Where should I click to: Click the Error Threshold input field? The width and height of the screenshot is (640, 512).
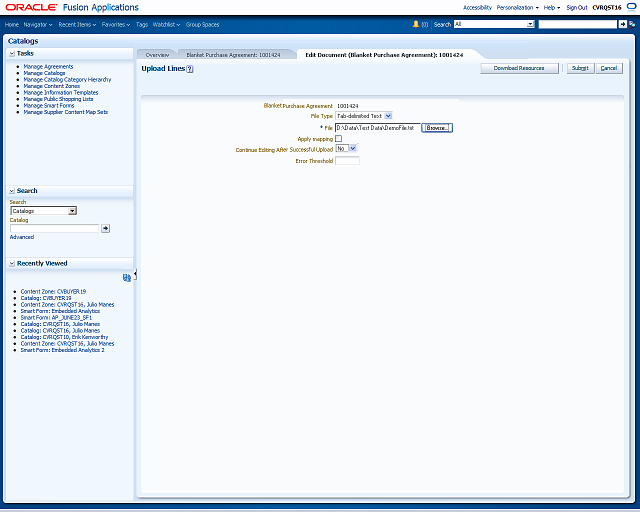pyautogui.click(x=347, y=161)
